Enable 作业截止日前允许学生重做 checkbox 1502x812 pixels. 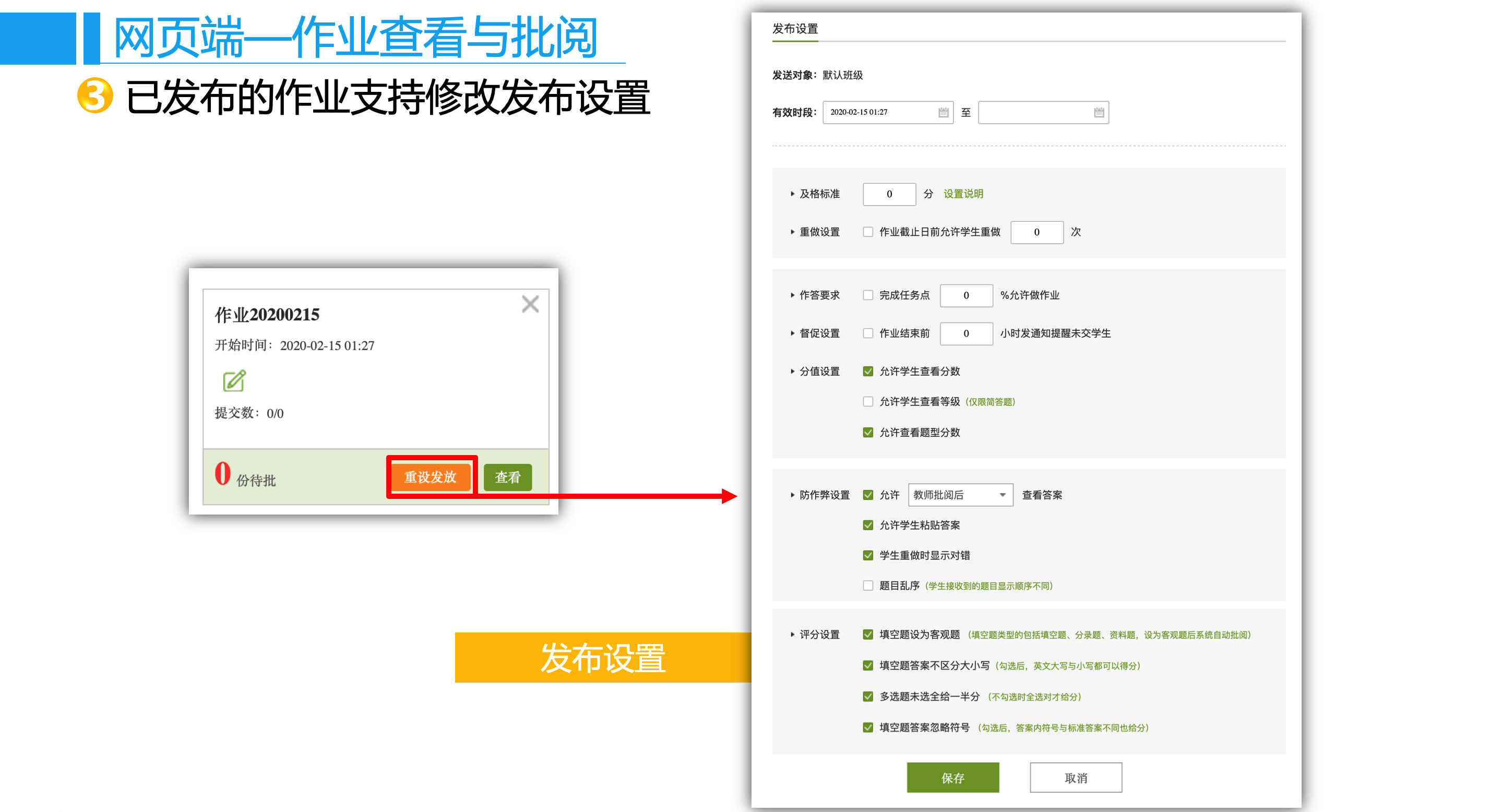[867, 232]
